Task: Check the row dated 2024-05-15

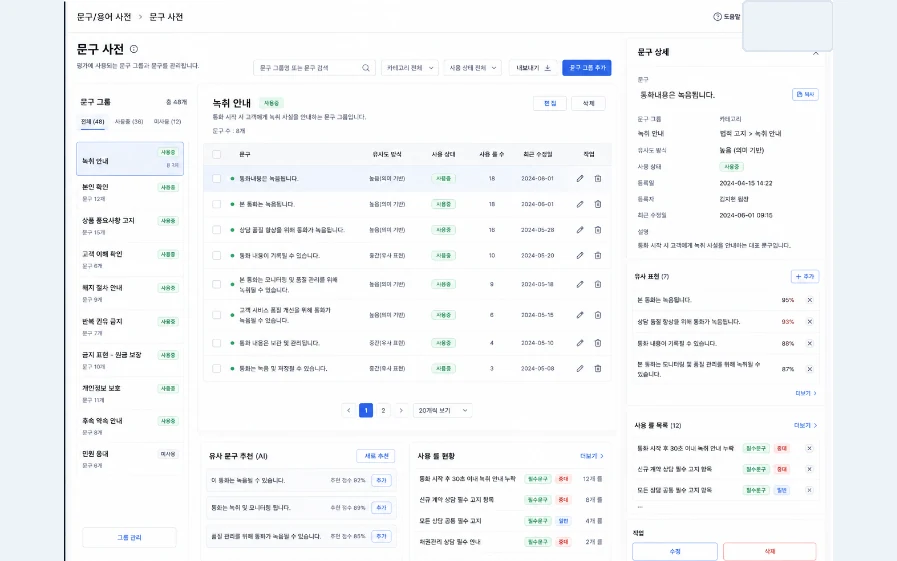Action: 216,315
